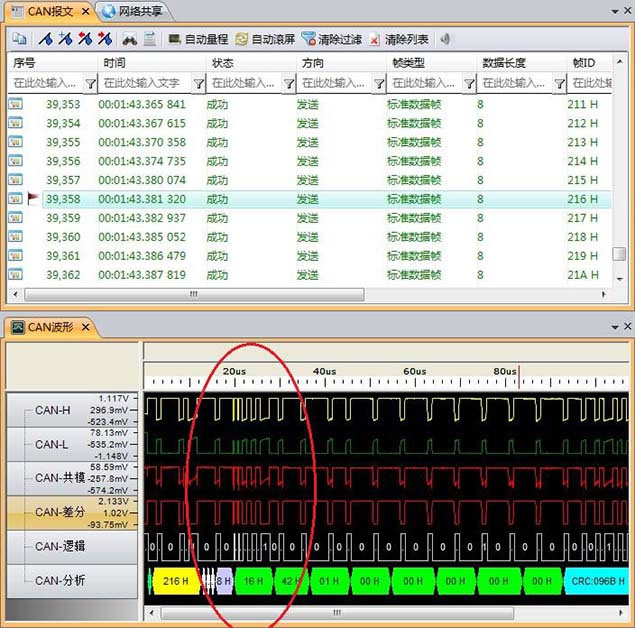
Task: Click the red flag marker on row 39,358
Action: point(33,199)
